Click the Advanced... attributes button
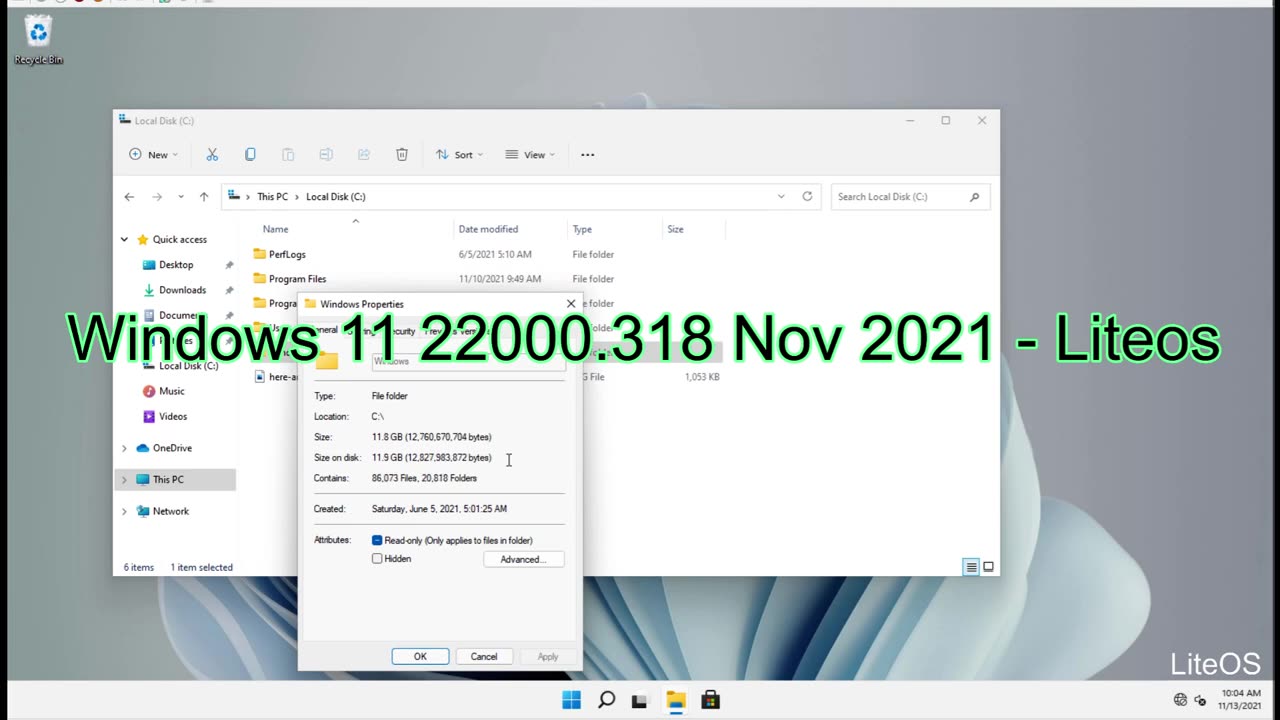This screenshot has width=1280, height=720. [524, 559]
